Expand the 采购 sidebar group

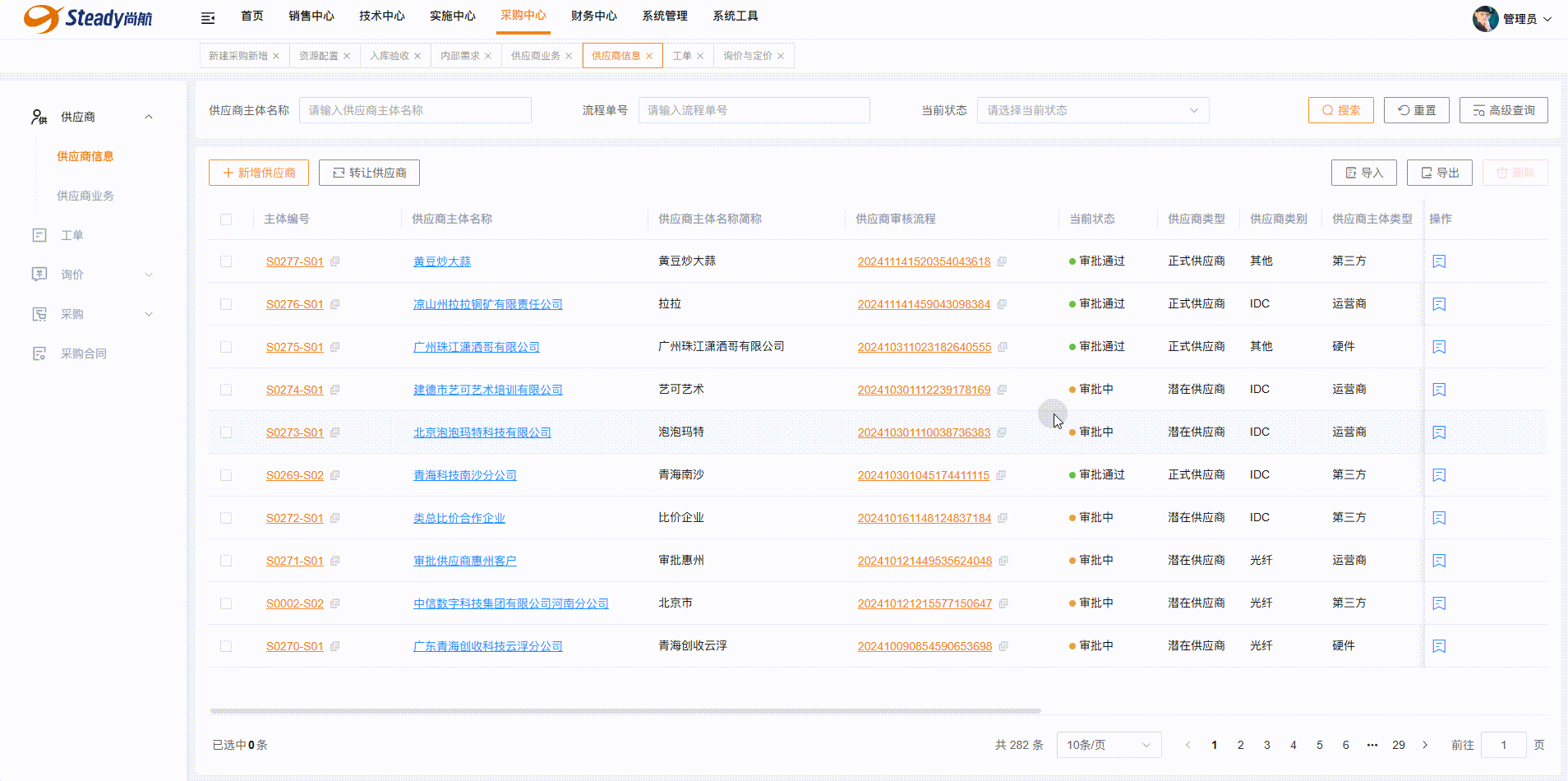click(149, 314)
